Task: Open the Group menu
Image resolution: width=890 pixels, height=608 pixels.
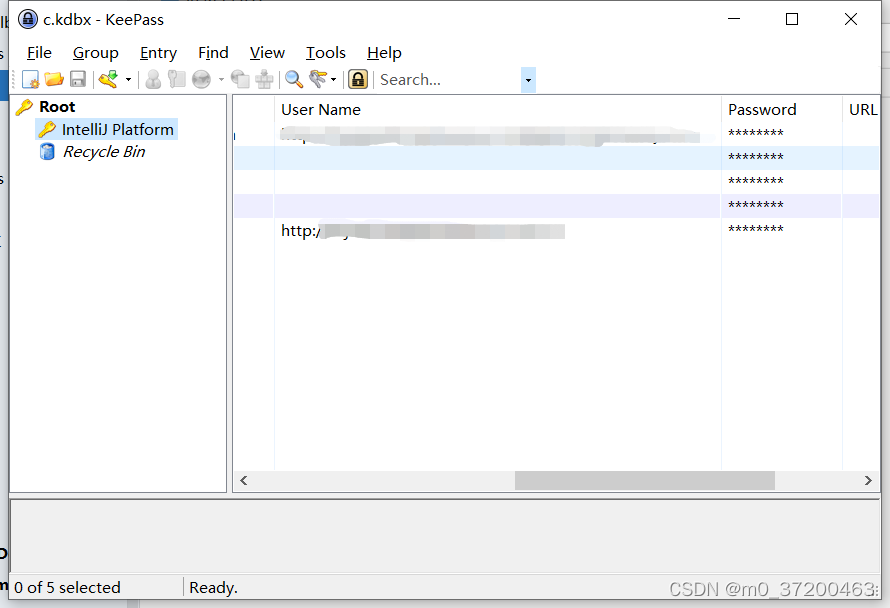Action: [x=95, y=53]
